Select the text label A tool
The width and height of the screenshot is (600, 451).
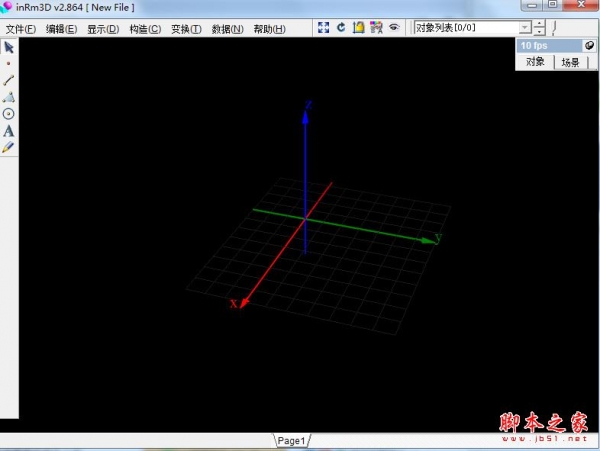tap(9, 130)
